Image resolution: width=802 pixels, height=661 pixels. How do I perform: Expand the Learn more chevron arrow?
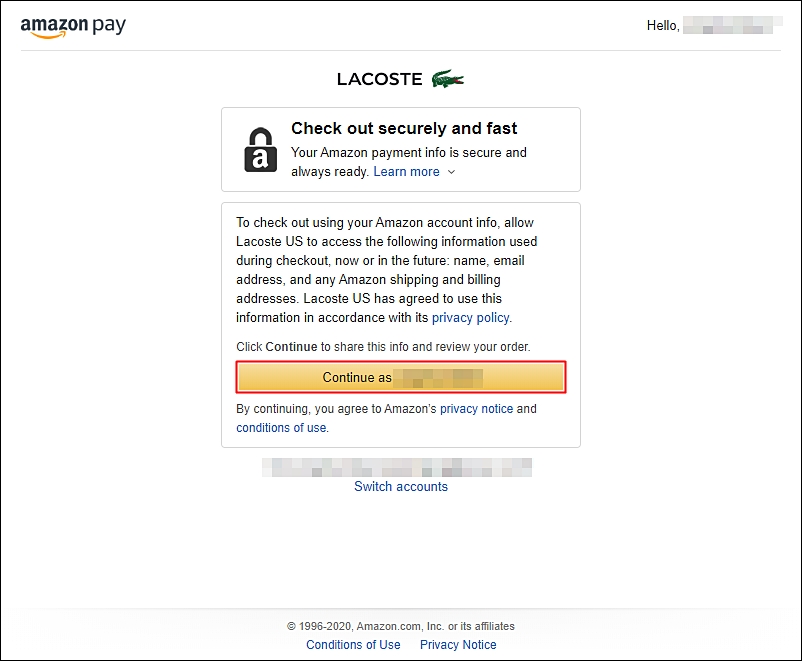coord(451,172)
